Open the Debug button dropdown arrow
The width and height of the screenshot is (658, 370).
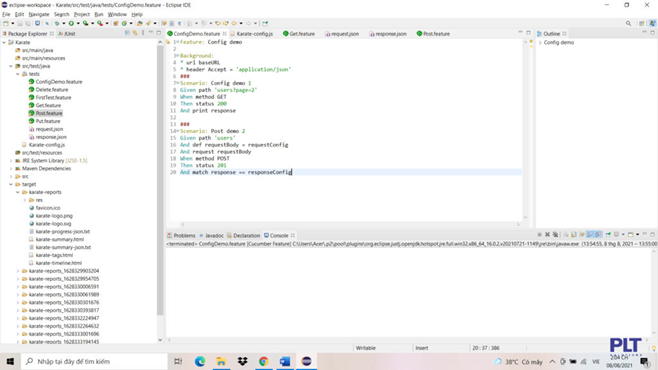pyautogui.click(x=63, y=23)
